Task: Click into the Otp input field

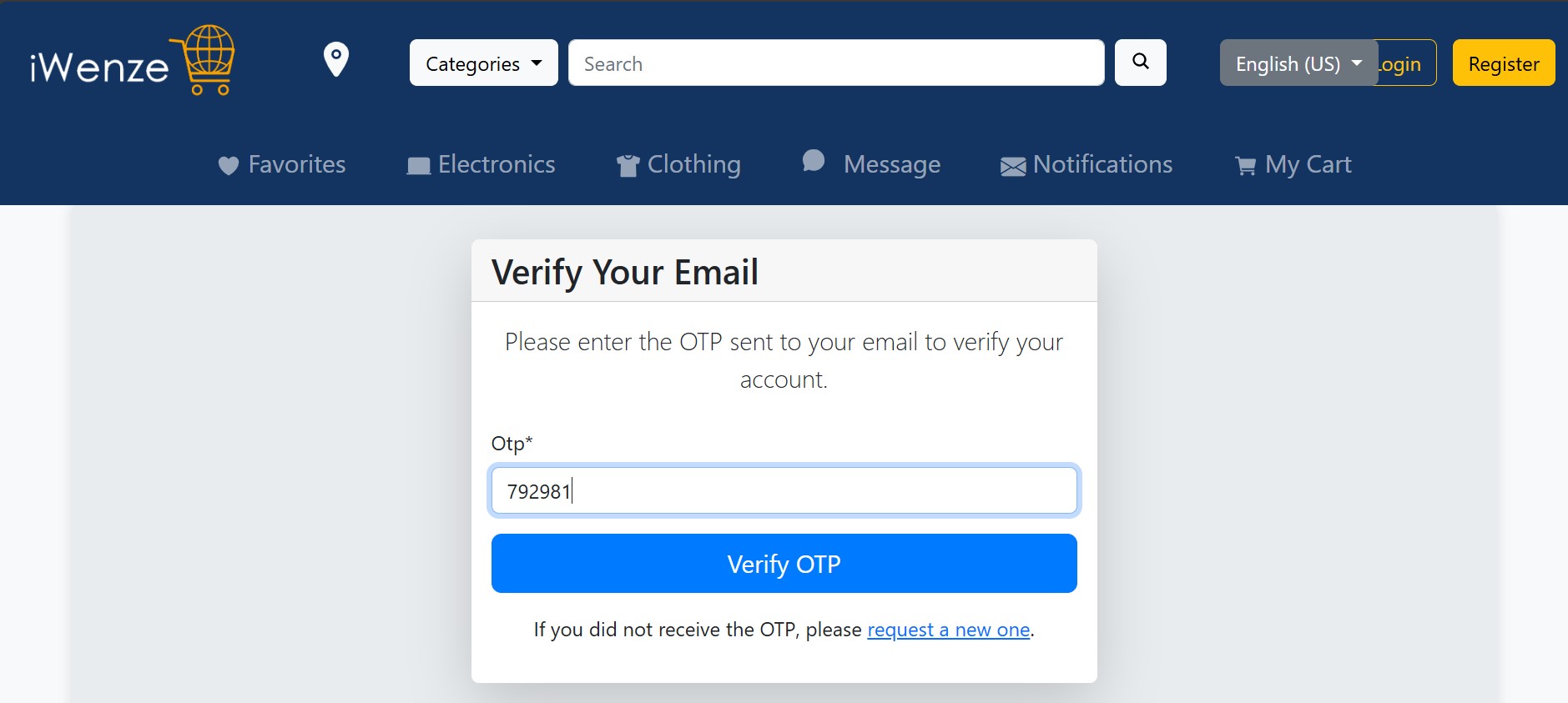Action: point(784,490)
